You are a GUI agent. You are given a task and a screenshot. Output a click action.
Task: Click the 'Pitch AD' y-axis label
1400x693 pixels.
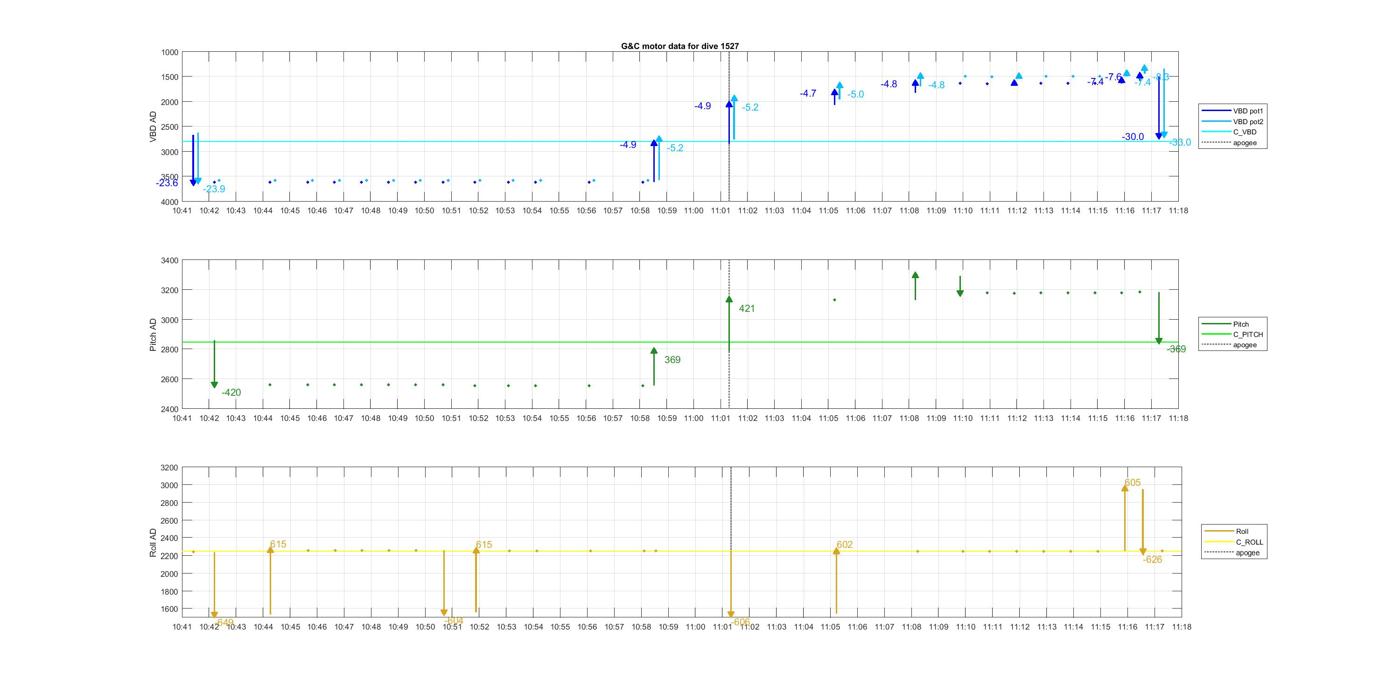(x=153, y=335)
